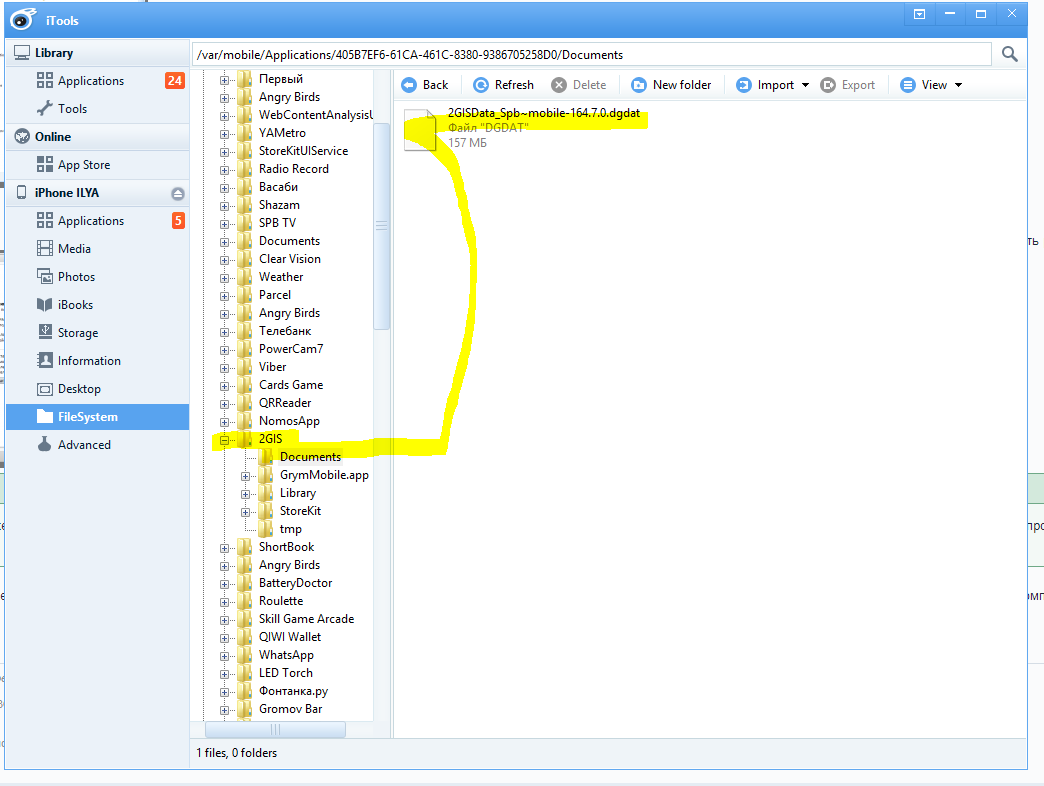The height and width of the screenshot is (786, 1044).
Task: Select the Skill Game Arcade folder
Action: pyautogui.click(x=306, y=618)
